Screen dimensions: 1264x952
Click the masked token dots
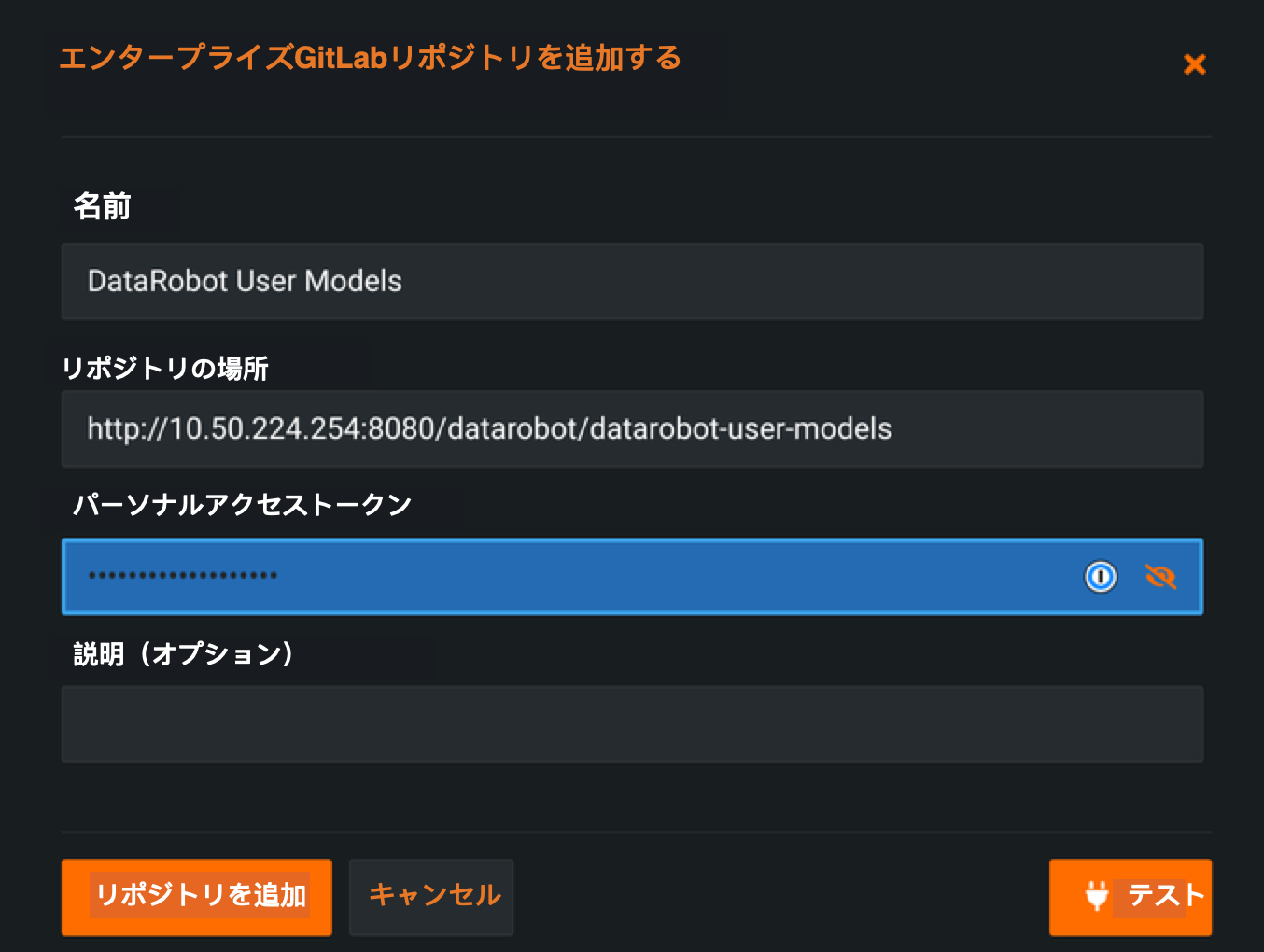tap(183, 576)
